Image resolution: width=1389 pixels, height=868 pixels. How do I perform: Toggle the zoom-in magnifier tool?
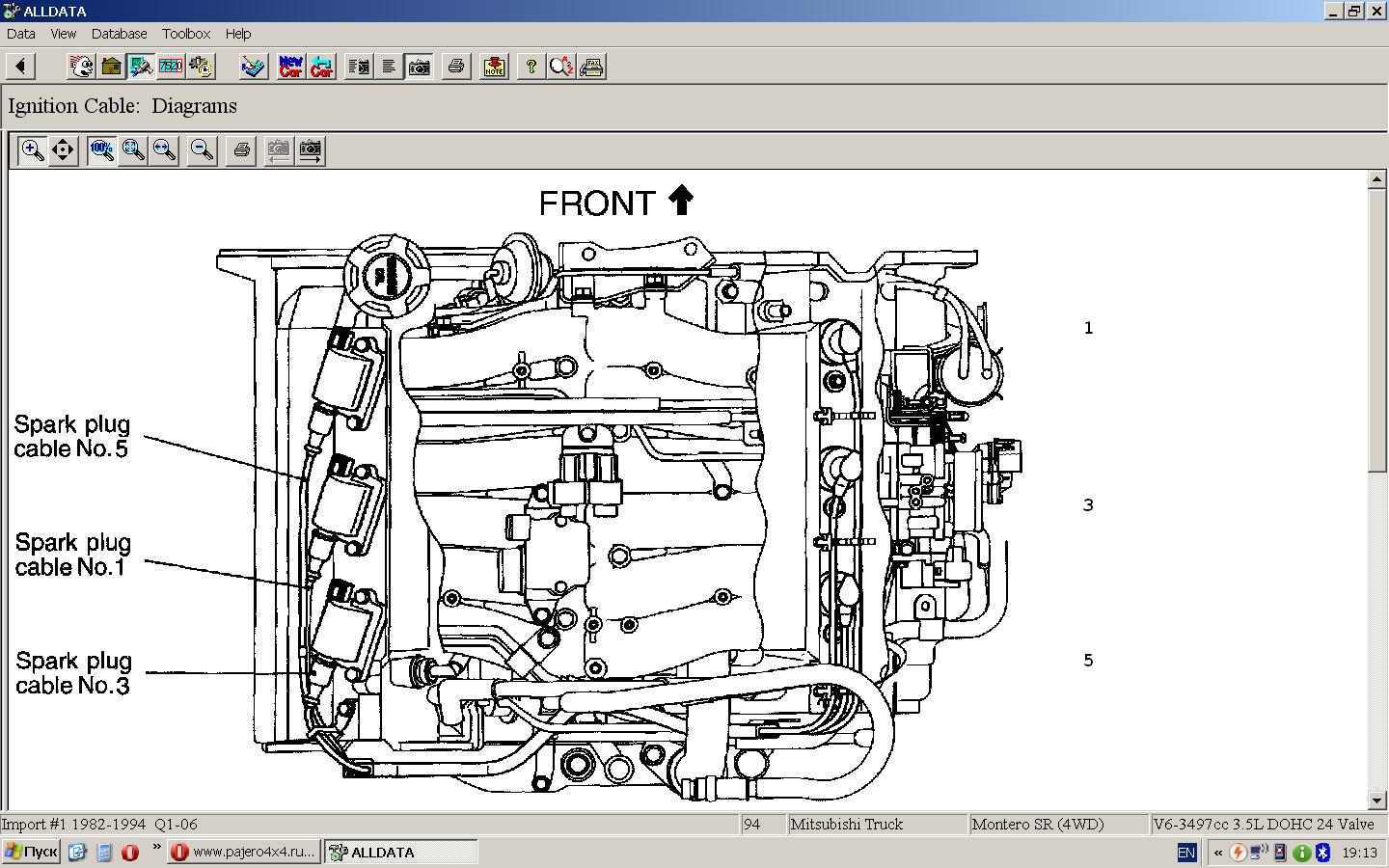coord(32,150)
